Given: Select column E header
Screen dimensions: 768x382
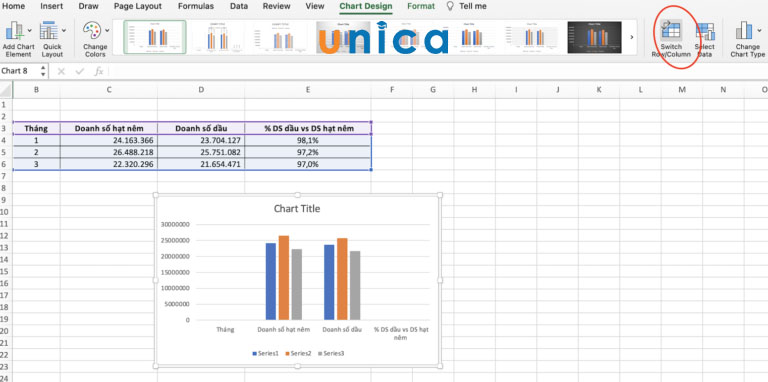Looking at the screenshot, I should 308,90.
